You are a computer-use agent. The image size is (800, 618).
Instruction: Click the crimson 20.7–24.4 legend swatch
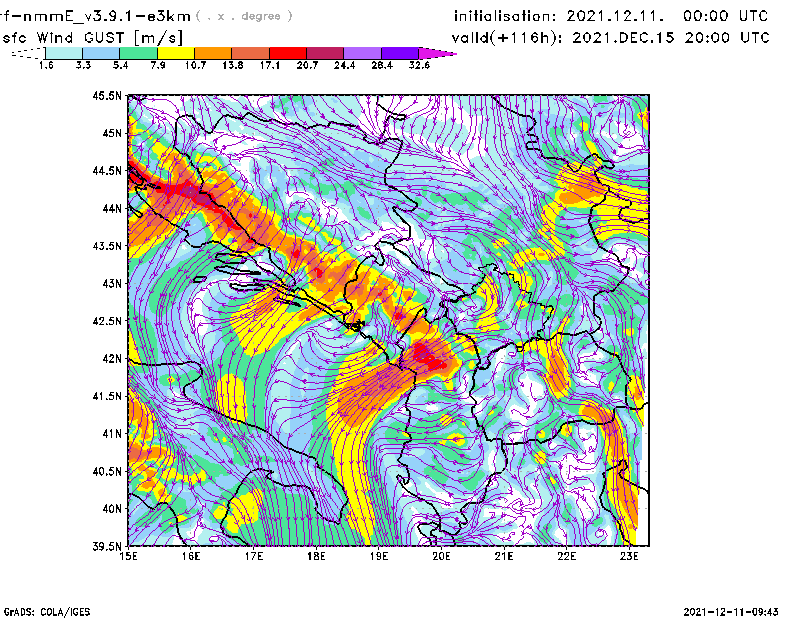pos(325,53)
